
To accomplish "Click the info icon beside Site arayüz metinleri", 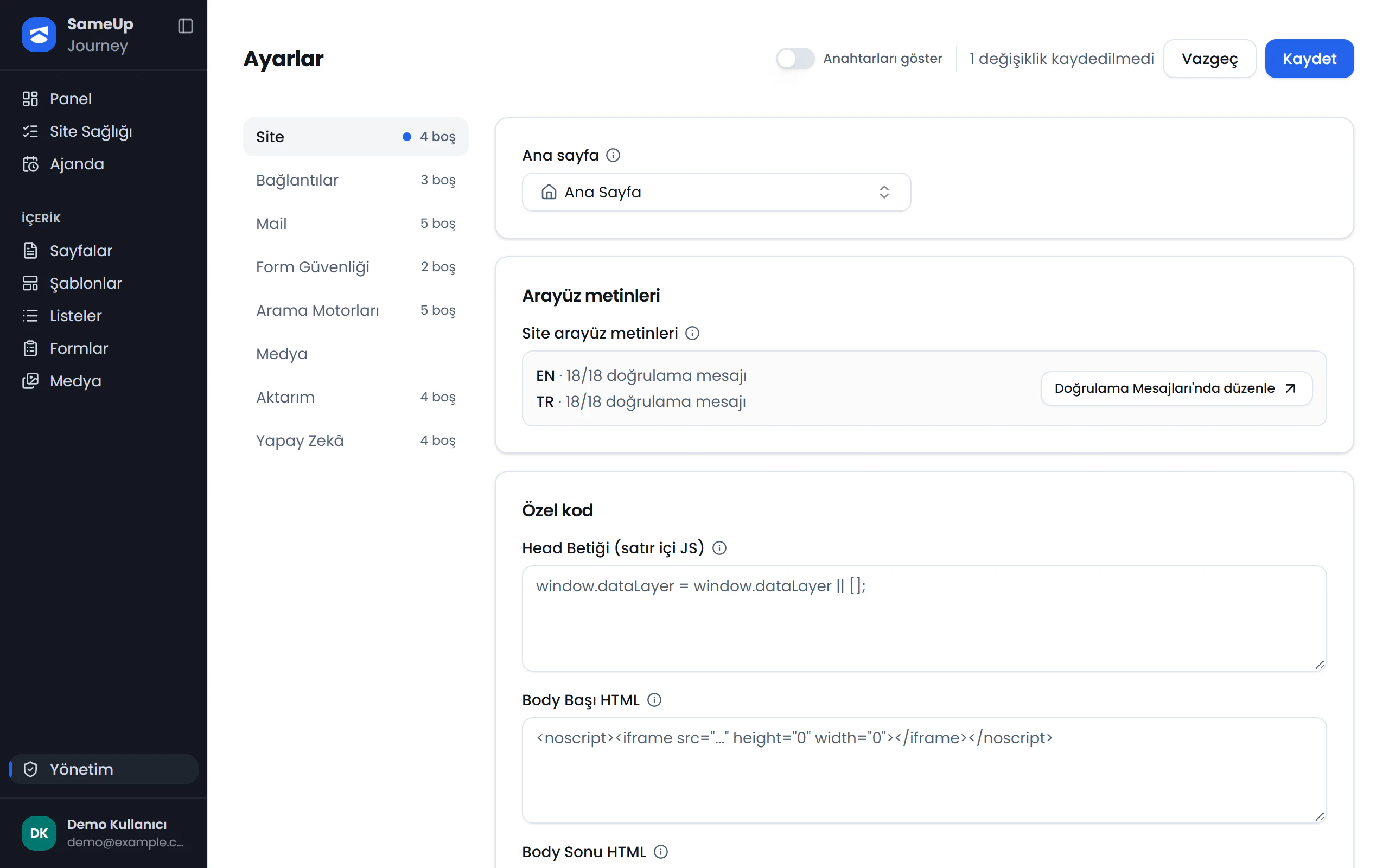I will click(x=692, y=334).
